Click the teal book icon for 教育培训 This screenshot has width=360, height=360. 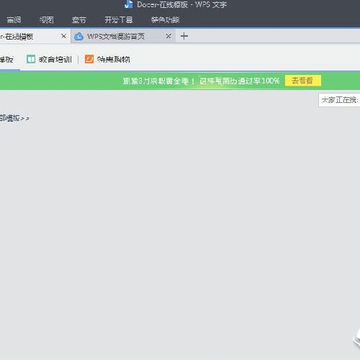[31, 59]
